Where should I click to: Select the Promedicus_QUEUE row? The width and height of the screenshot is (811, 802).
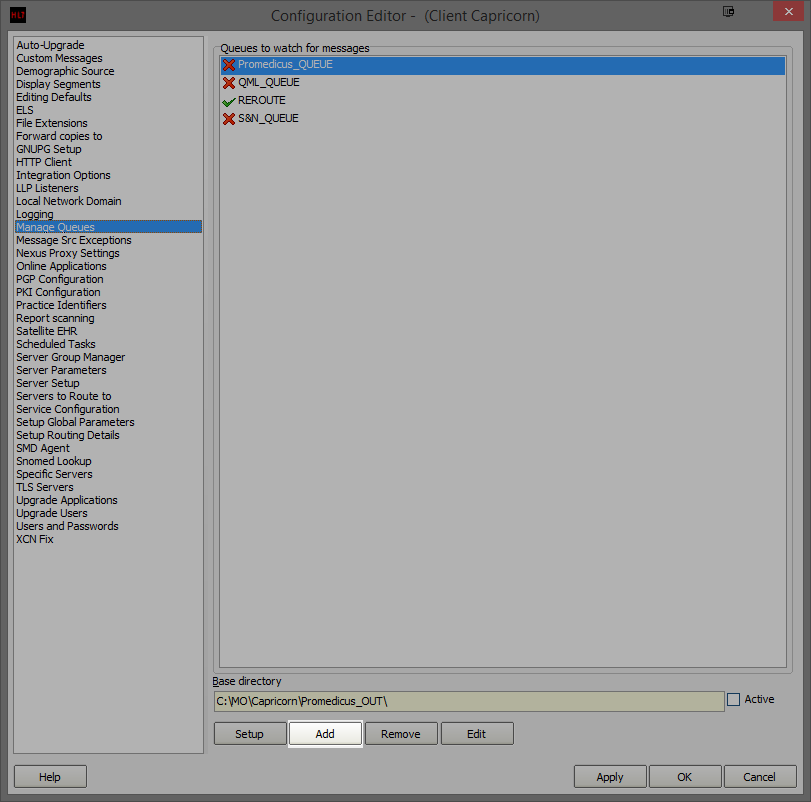(x=503, y=65)
